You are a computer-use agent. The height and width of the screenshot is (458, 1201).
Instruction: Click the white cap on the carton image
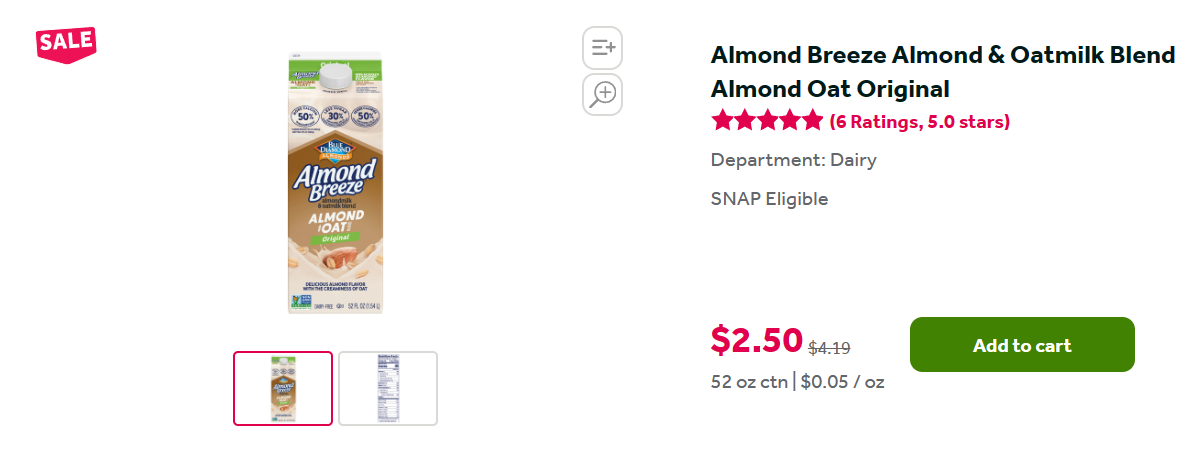[337, 73]
